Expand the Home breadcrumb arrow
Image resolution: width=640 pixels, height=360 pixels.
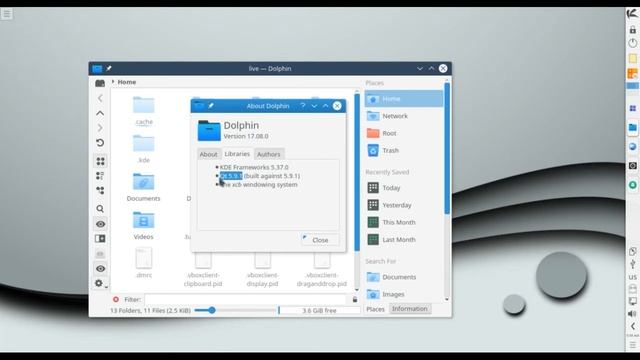pos(113,82)
